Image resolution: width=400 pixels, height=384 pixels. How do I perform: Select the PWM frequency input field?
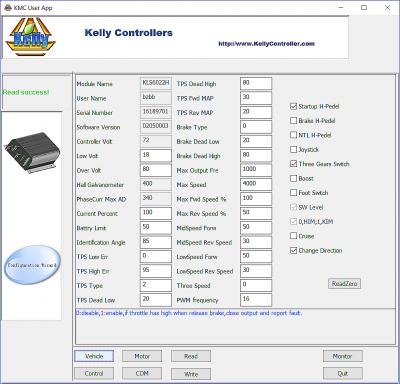coord(256,300)
